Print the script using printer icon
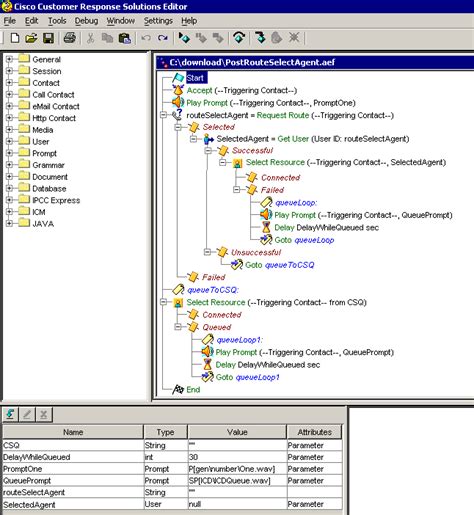 pos(70,38)
